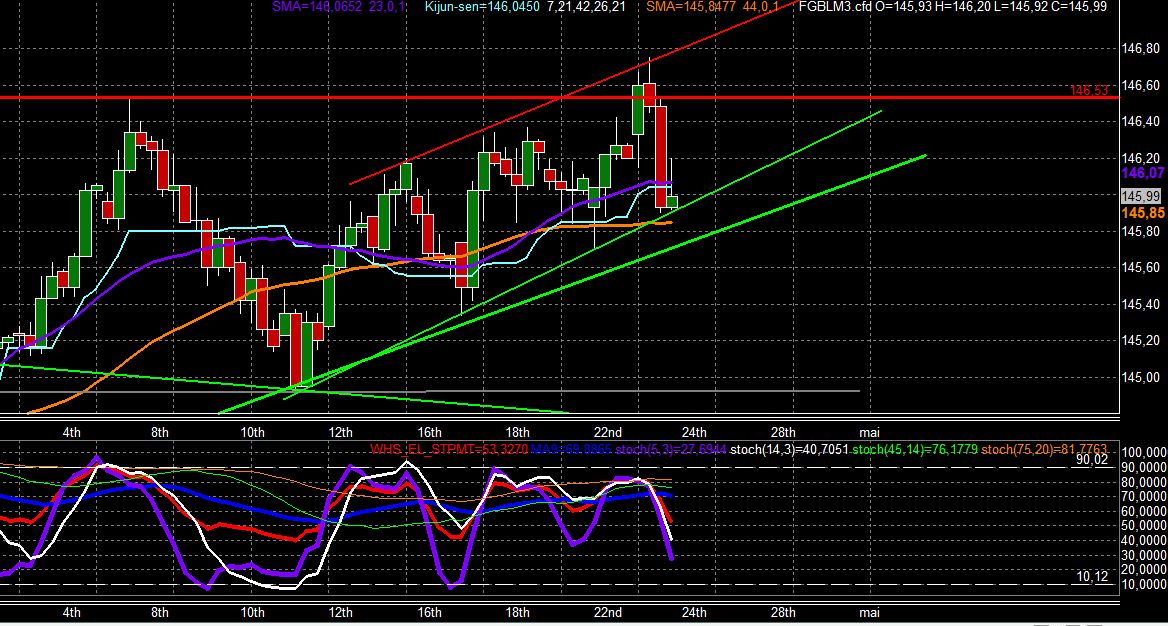This screenshot has width=1168, height=626.
Task: Select the orange 145,85 SMA value tag
Action: click(1143, 213)
